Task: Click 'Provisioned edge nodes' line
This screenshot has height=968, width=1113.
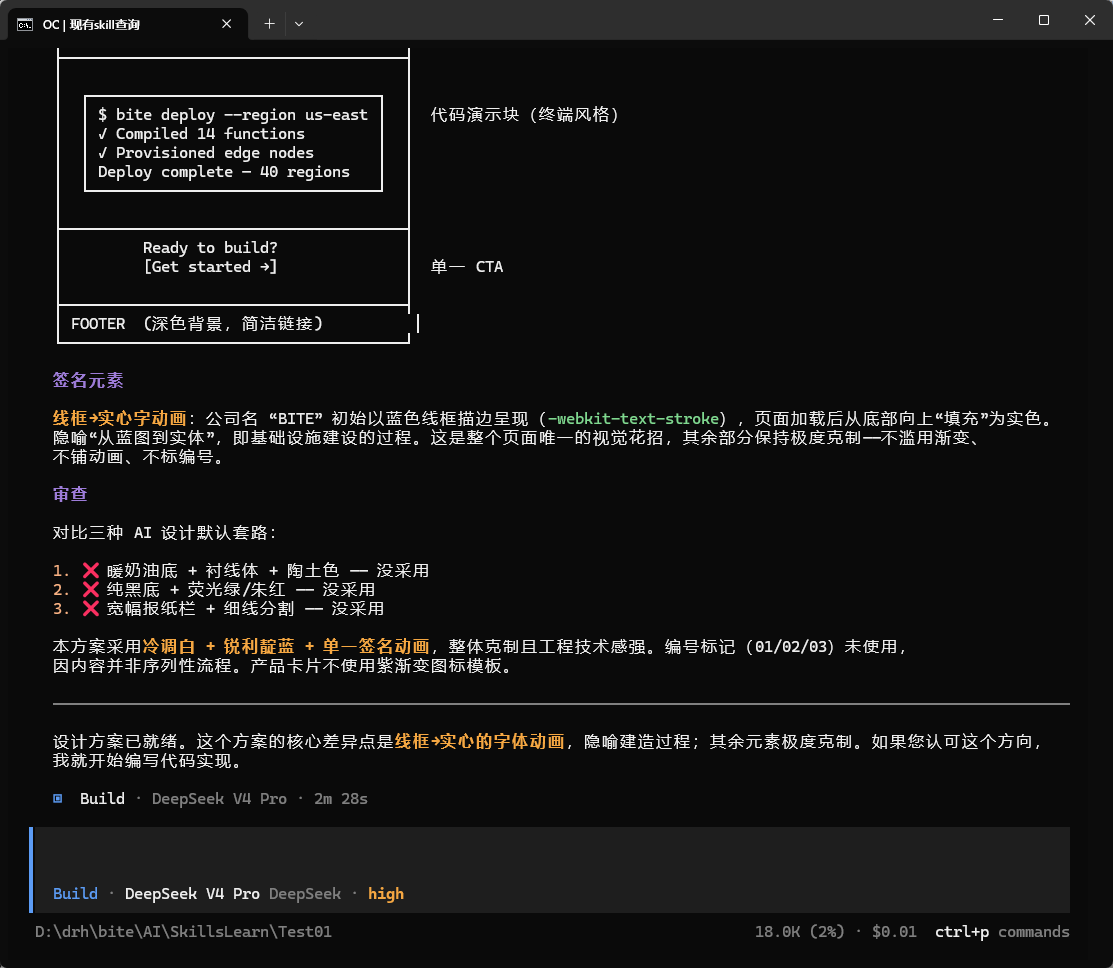Action: 206,153
